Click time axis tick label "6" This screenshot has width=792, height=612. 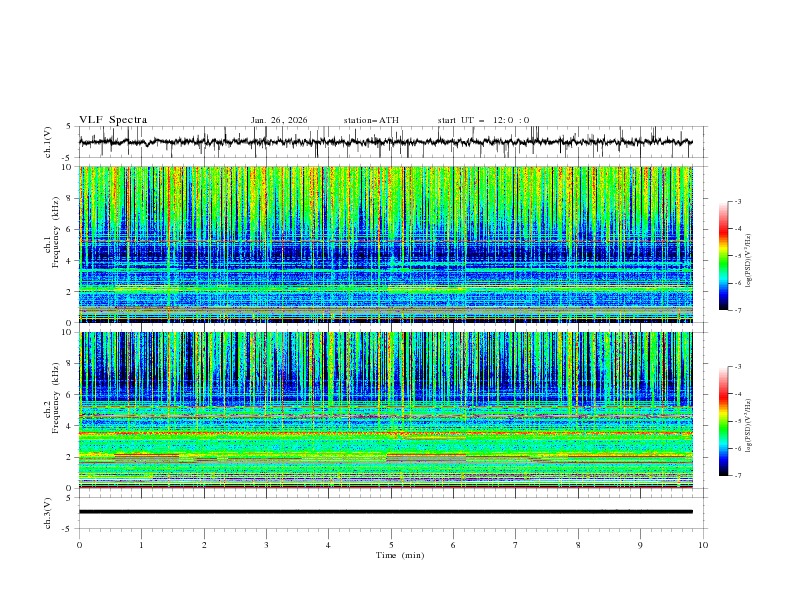(x=453, y=545)
